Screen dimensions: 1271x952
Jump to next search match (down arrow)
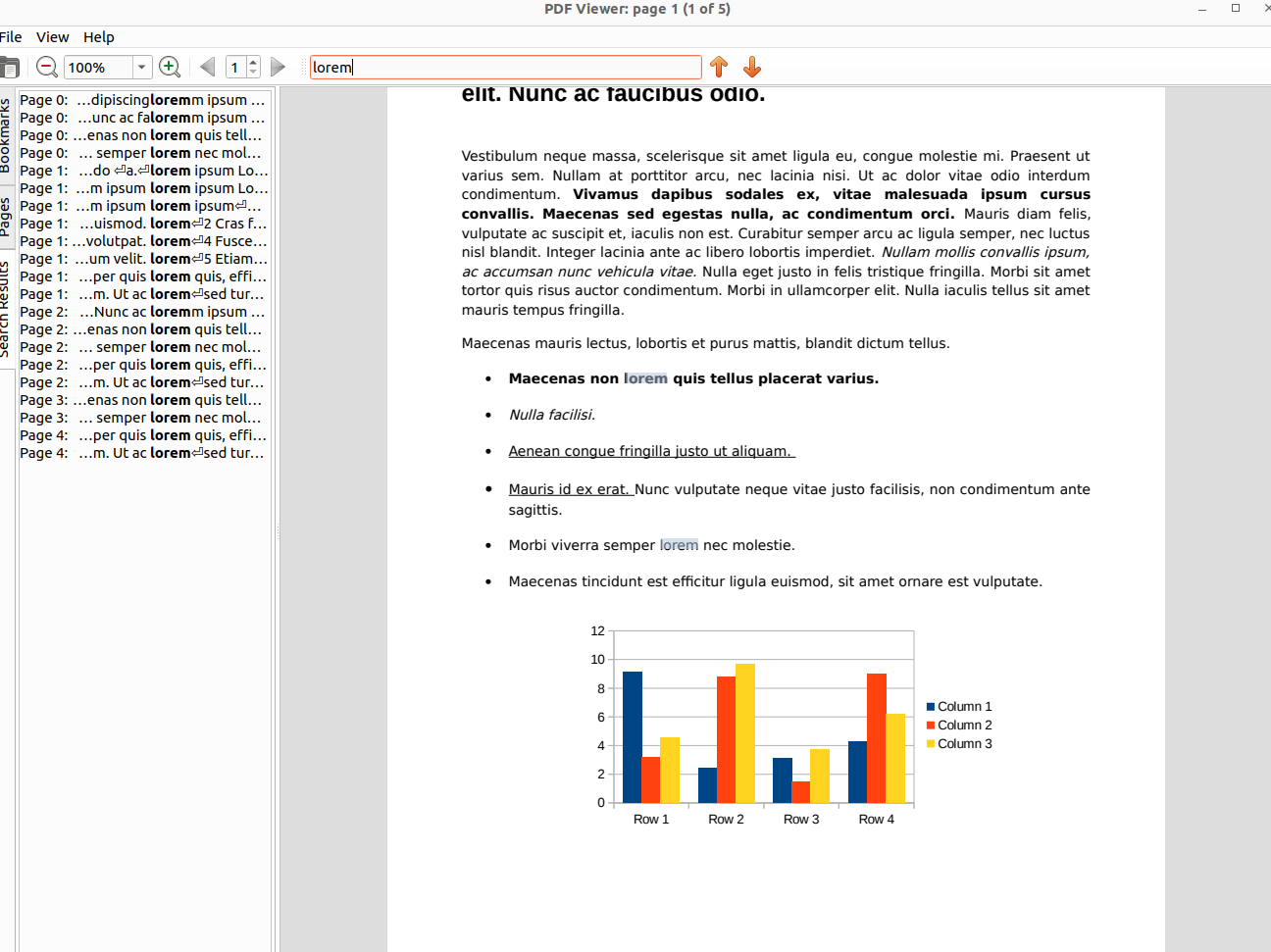click(752, 67)
